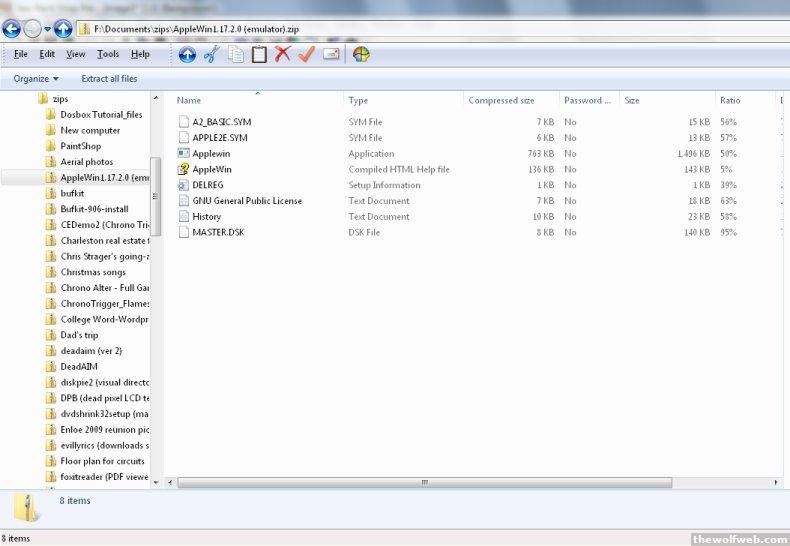
Task: Select the Aerial photos folder in tree
Action: tap(86, 162)
